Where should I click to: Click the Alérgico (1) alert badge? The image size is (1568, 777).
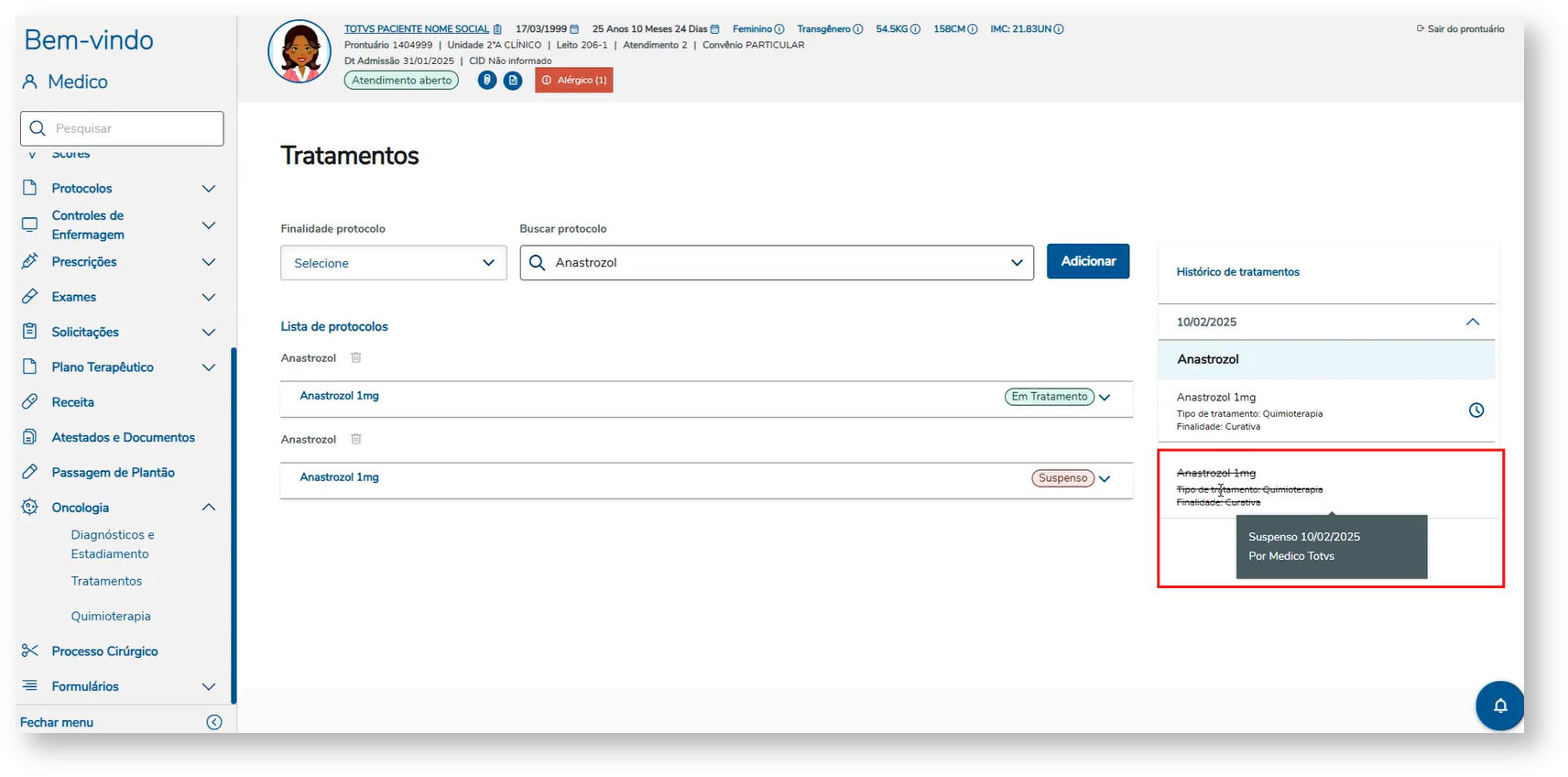pos(574,81)
